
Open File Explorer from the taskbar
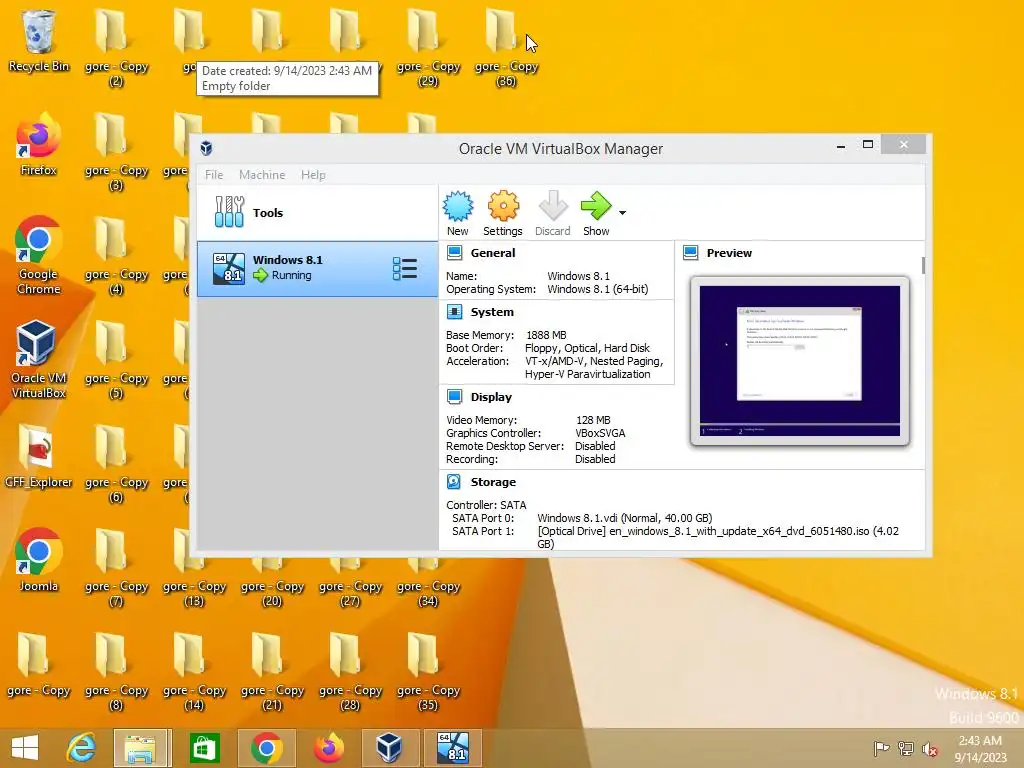coord(142,748)
